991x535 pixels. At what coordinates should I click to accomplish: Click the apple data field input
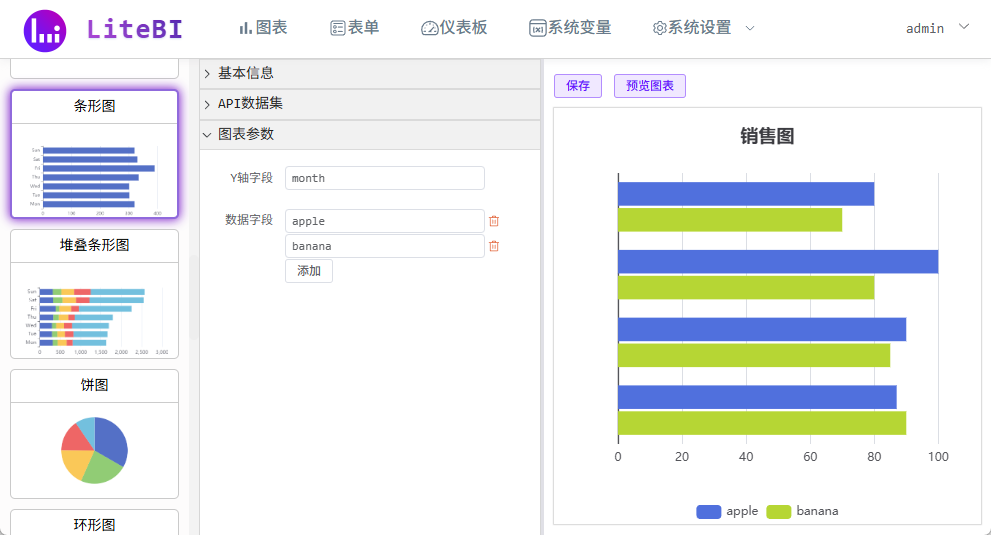[385, 221]
